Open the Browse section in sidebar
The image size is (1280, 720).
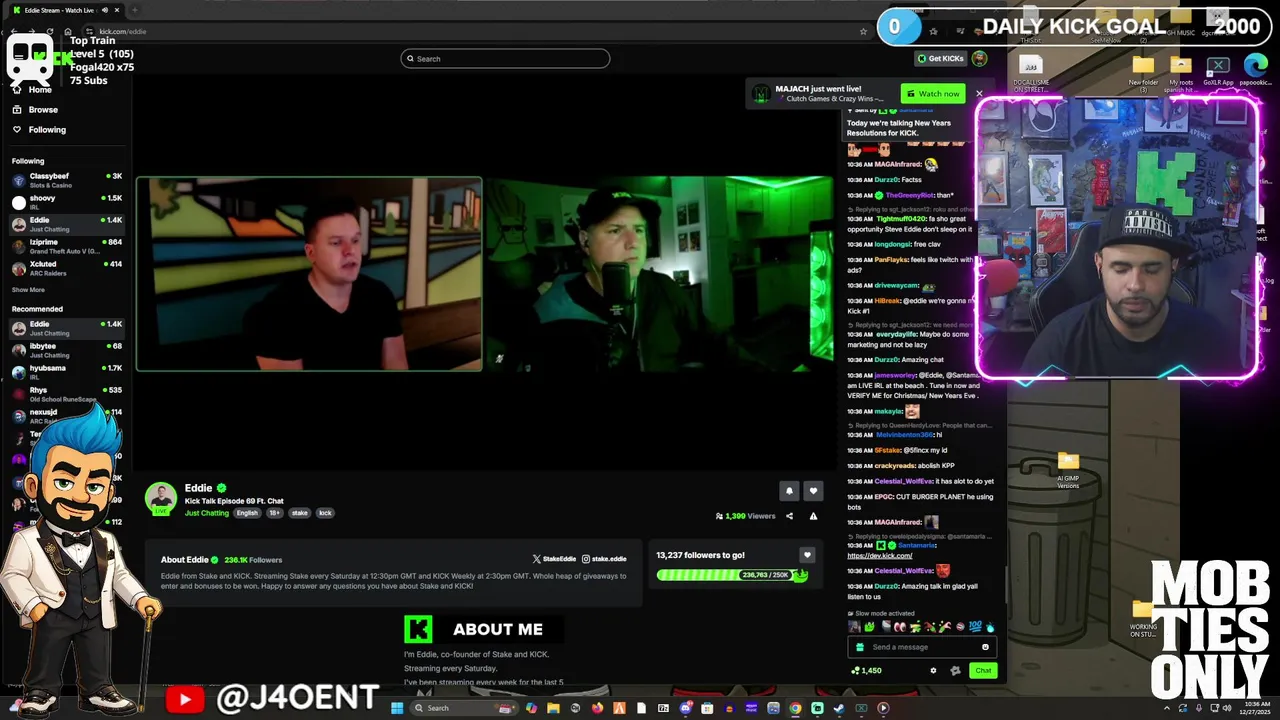(42, 110)
